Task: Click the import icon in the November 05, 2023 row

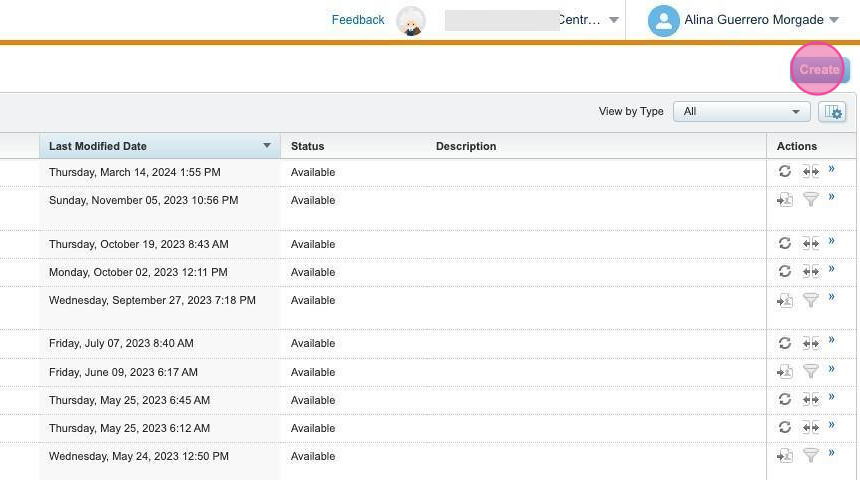Action: pyautogui.click(x=785, y=200)
